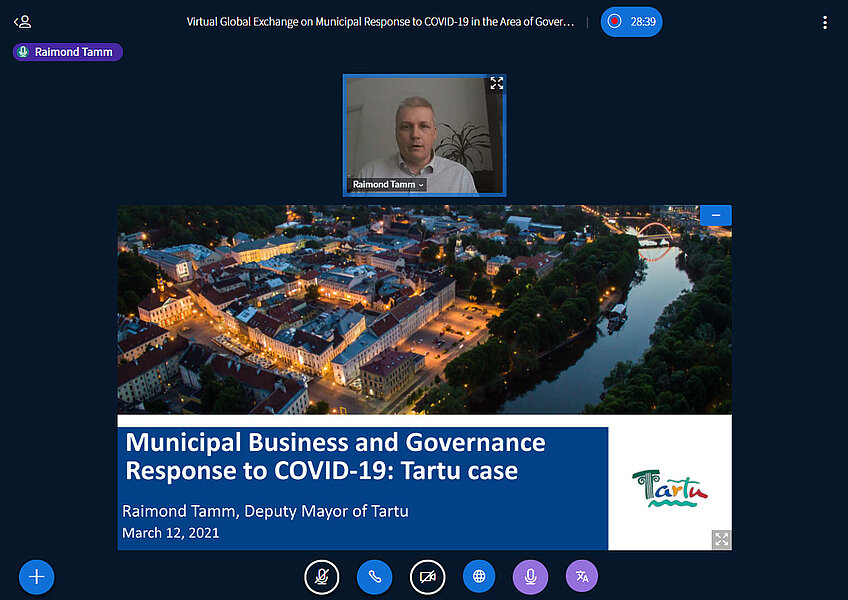Click the meeting title 'Virtual Global Exchange'
This screenshot has height=600, width=848.
tap(380, 22)
